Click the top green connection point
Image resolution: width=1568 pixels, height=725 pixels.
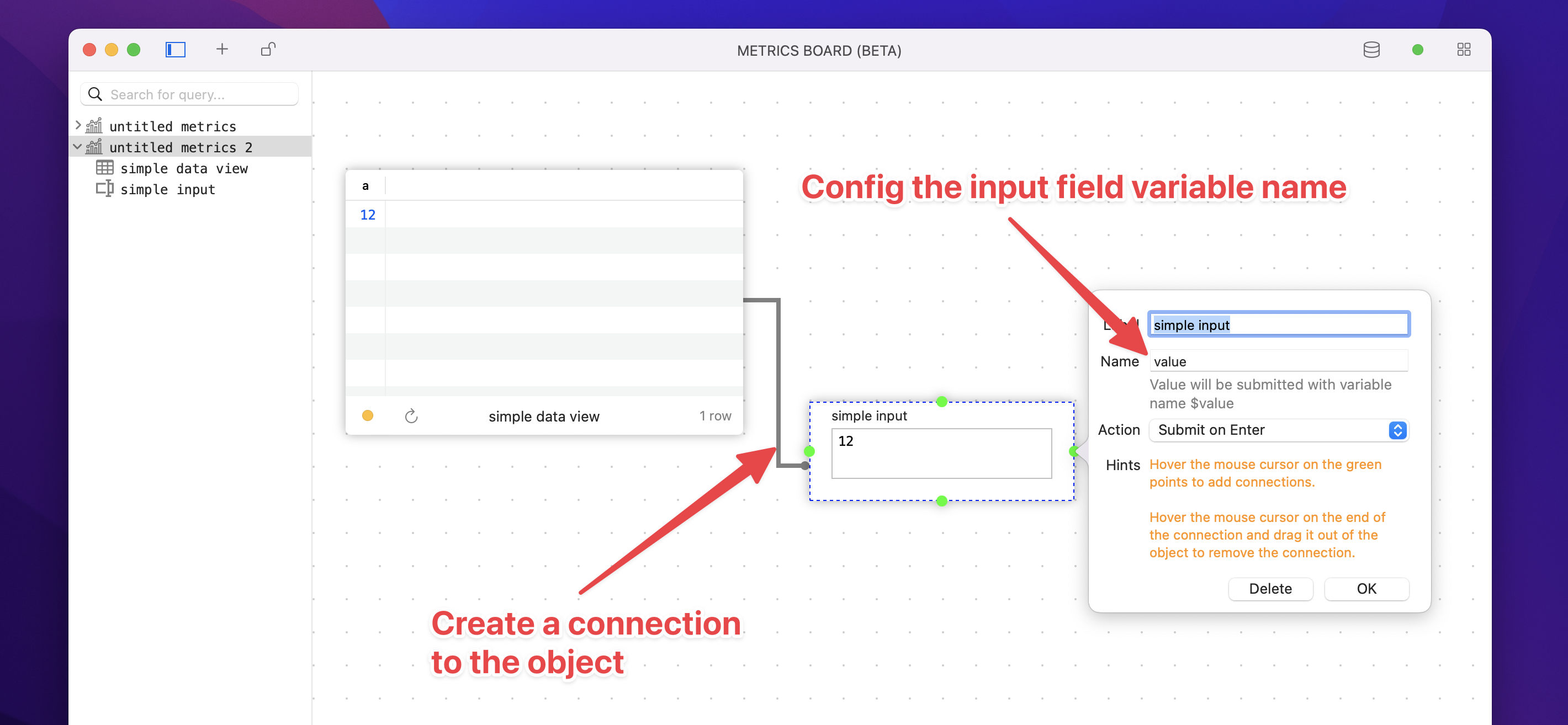coord(942,402)
